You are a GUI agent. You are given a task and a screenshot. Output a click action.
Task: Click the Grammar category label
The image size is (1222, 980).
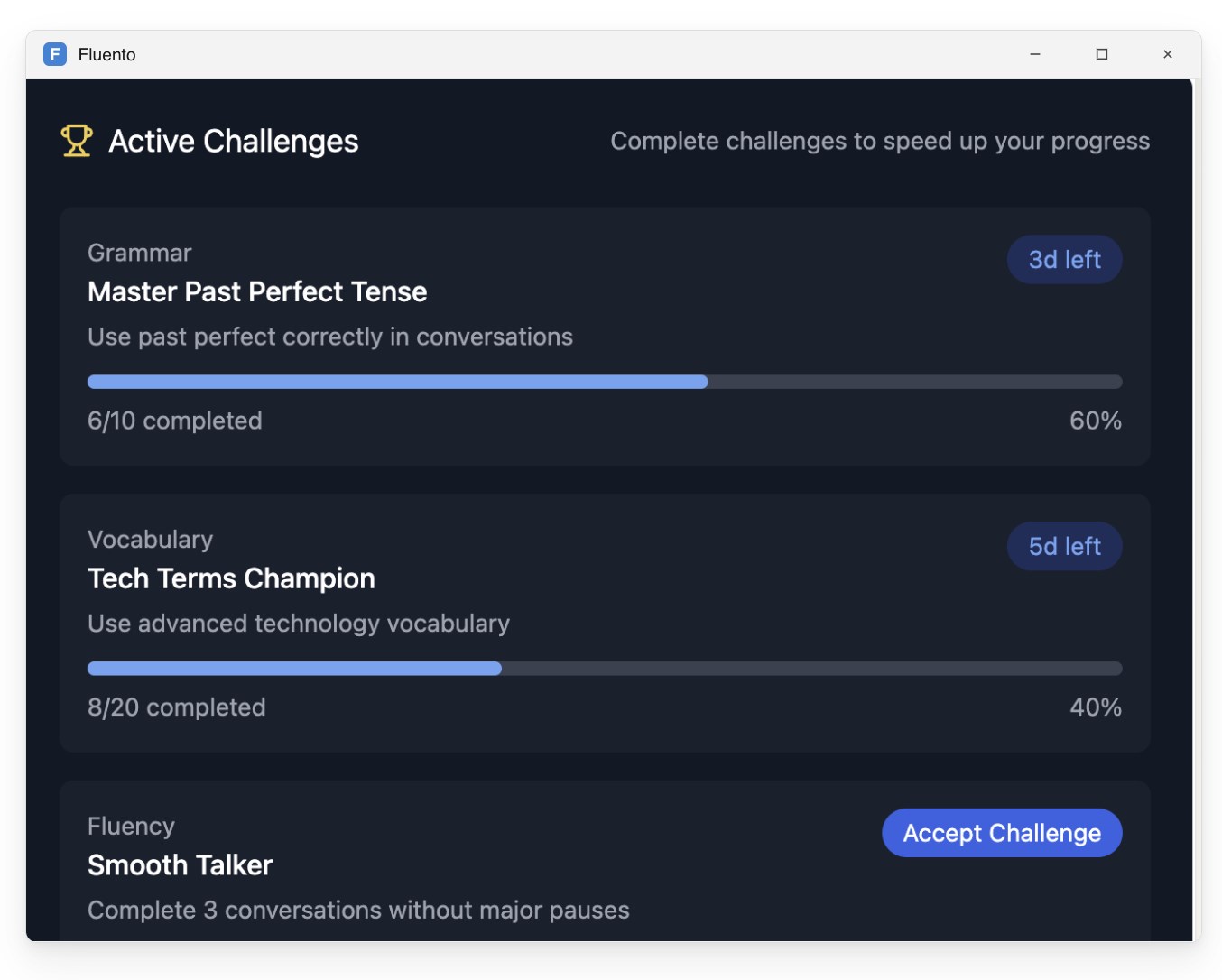point(140,254)
